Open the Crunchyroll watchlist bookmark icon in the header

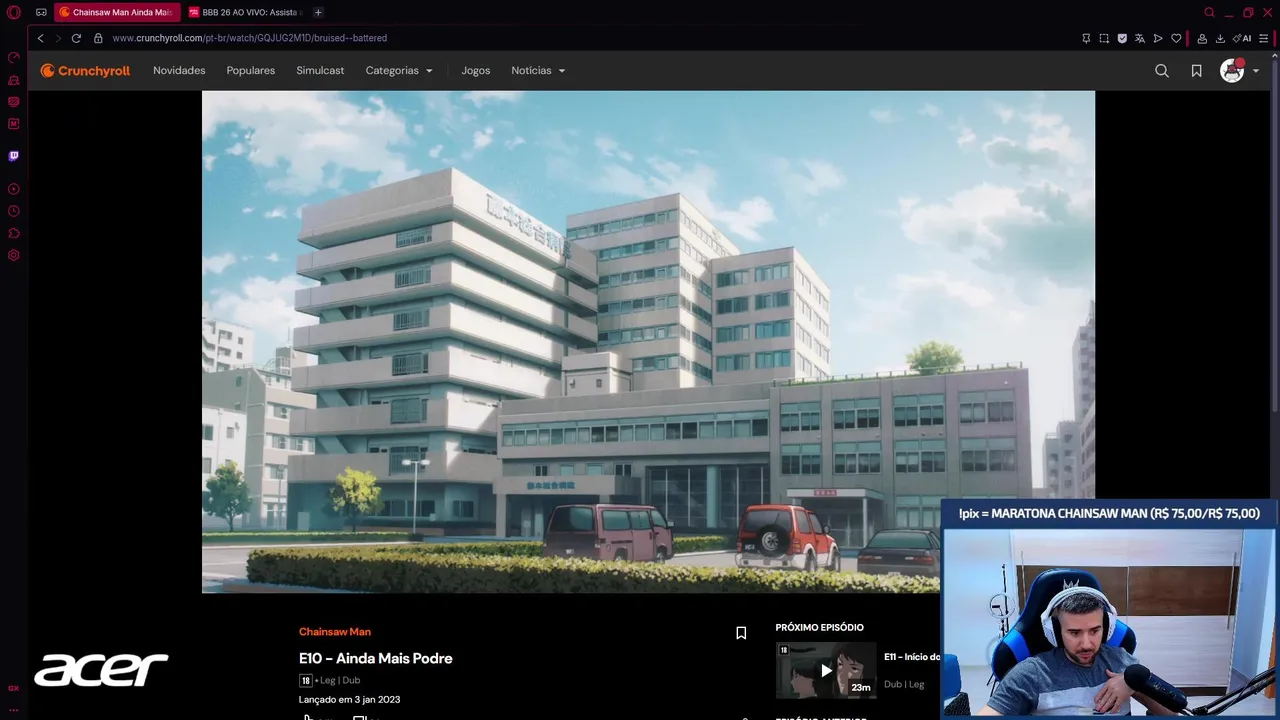[x=1196, y=71]
